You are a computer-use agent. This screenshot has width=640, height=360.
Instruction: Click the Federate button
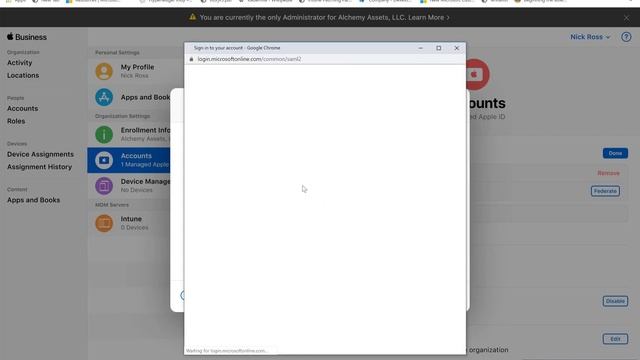pos(605,191)
